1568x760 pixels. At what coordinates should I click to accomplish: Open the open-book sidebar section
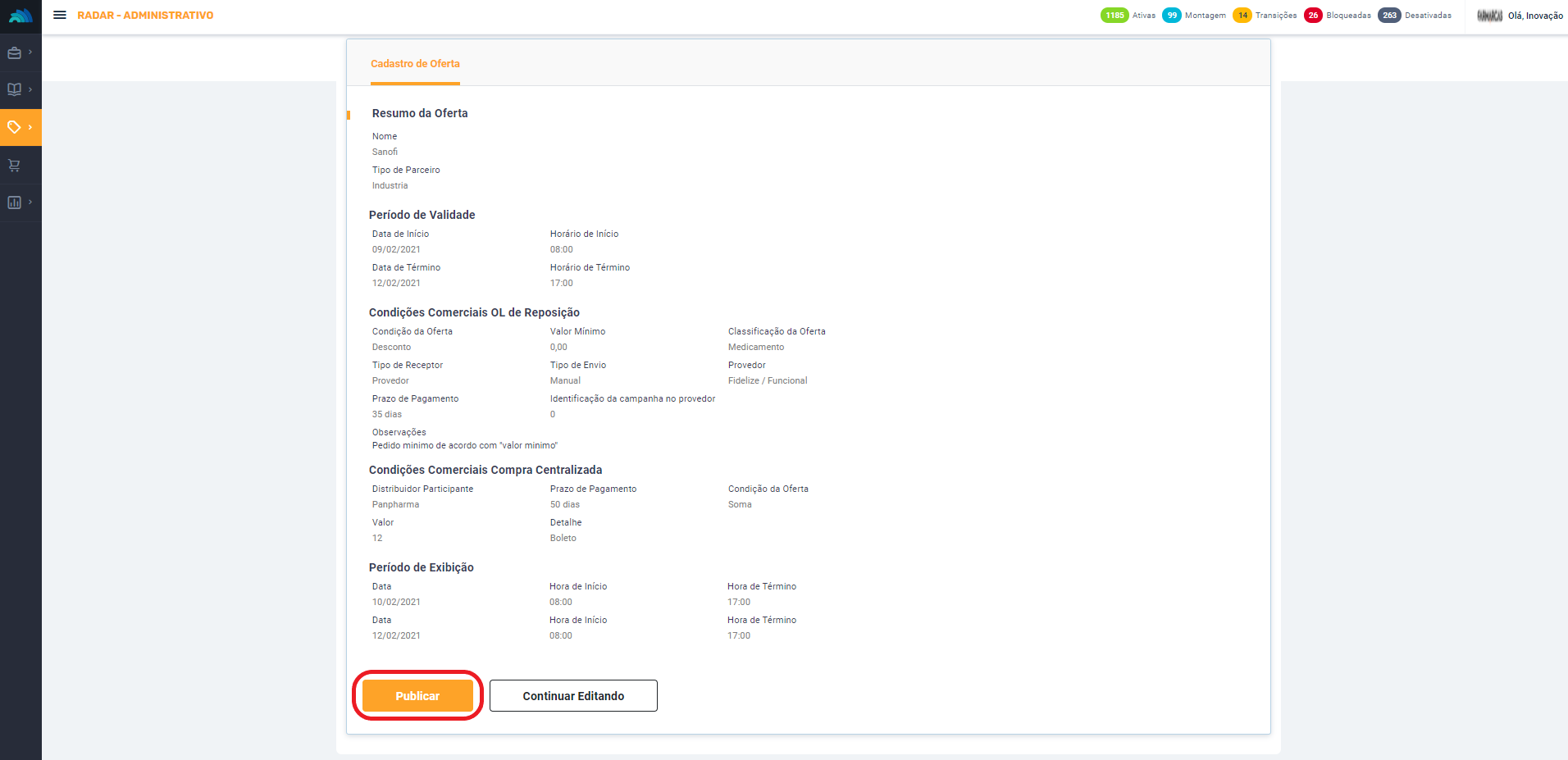coord(15,89)
